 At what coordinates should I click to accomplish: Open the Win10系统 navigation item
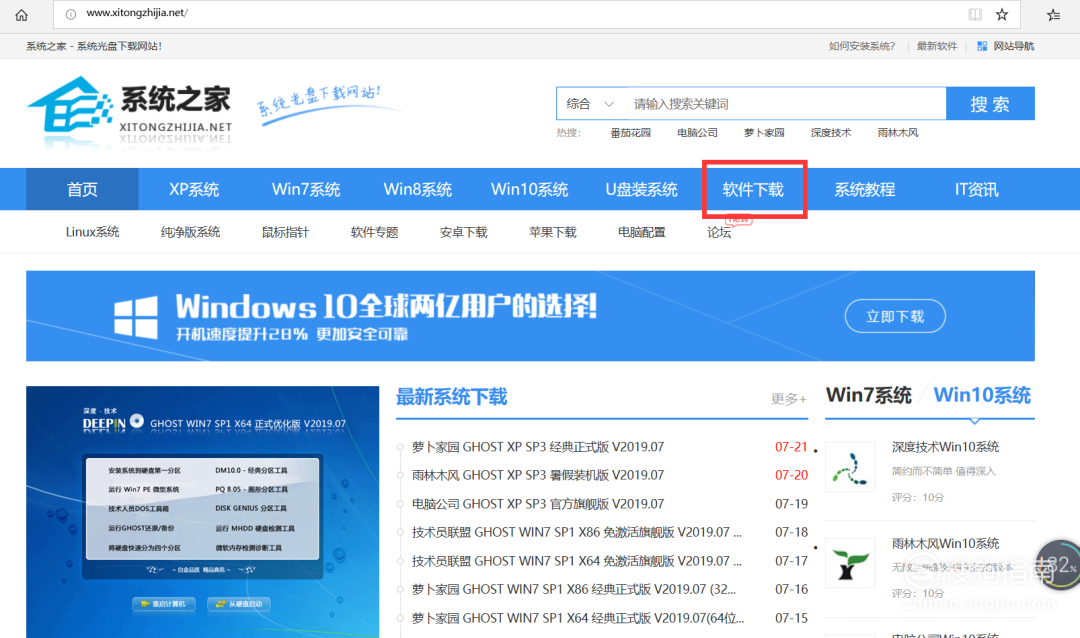529,189
